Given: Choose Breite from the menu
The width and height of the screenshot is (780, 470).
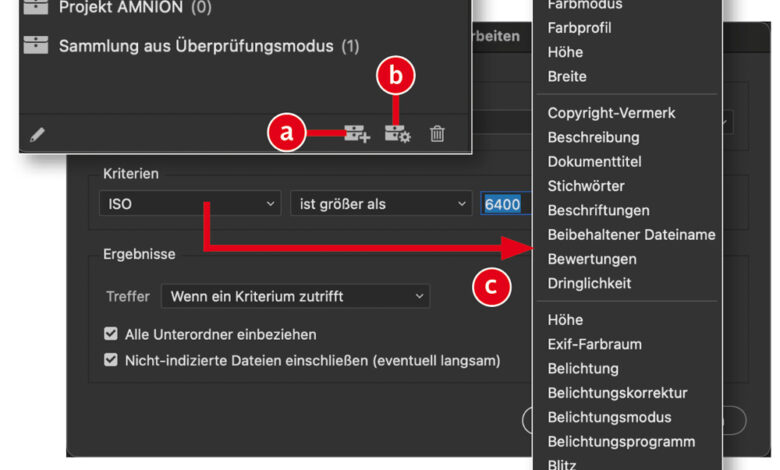Looking at the screenshot, I should click(567, 77).
